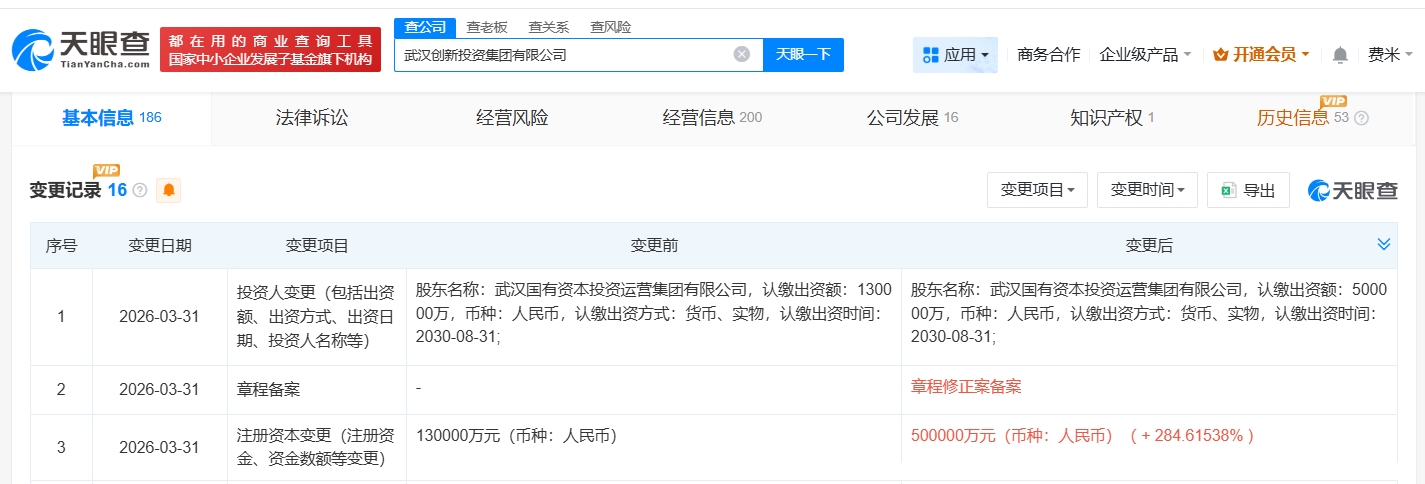Open the 变更项目 filter dropdown

point(1037,190)
